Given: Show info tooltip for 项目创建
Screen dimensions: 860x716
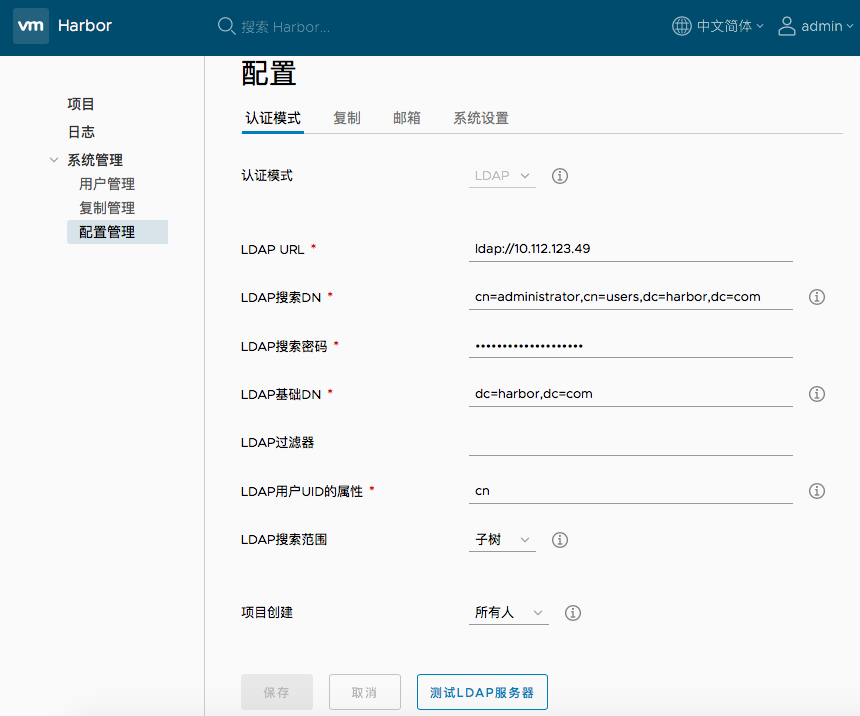Looking at the screenshot, I should click(x=573, y=613).
